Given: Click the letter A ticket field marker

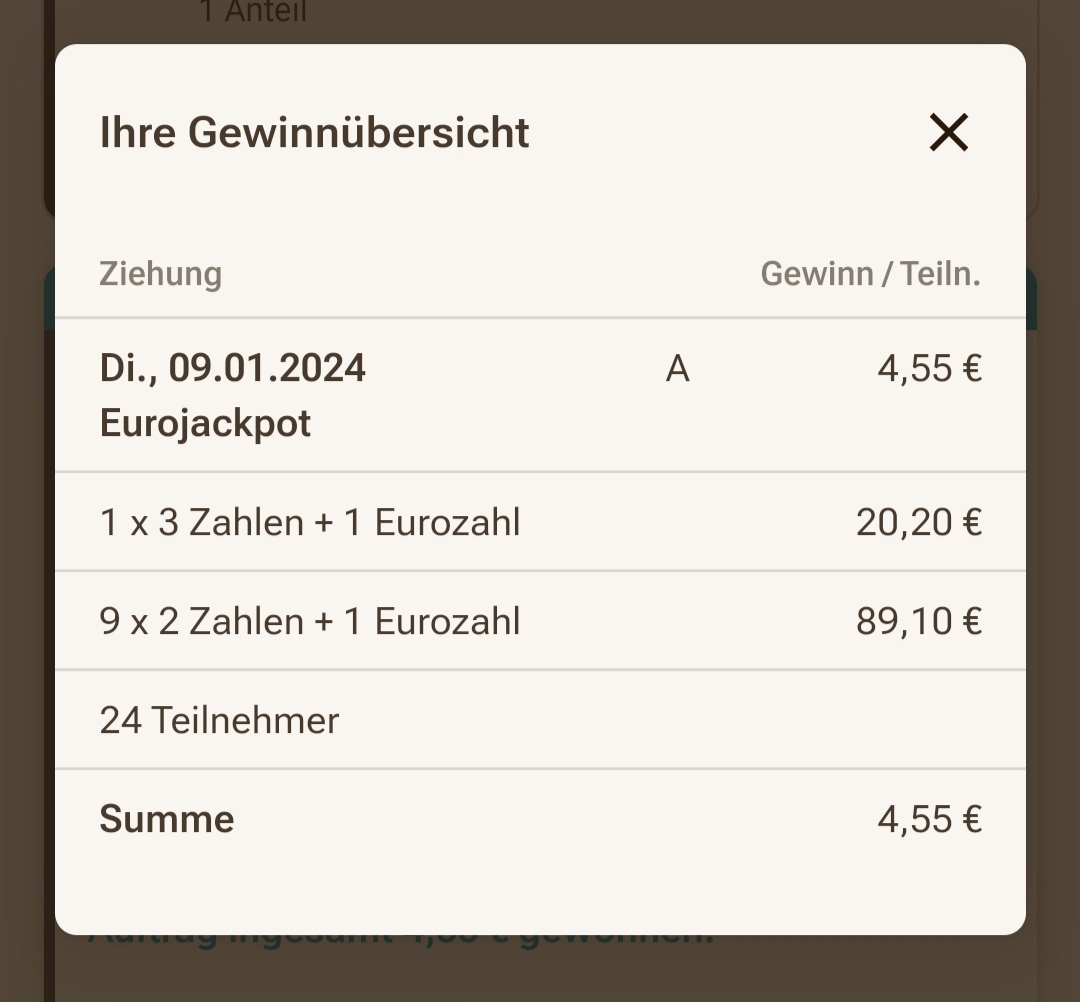Looking at the screenshot, I should 677,369.
